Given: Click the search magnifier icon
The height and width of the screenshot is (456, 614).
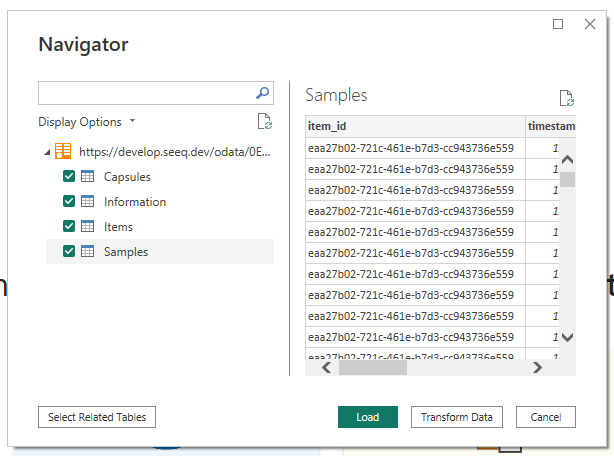Looking at the screenshot, I should point(263,93).
